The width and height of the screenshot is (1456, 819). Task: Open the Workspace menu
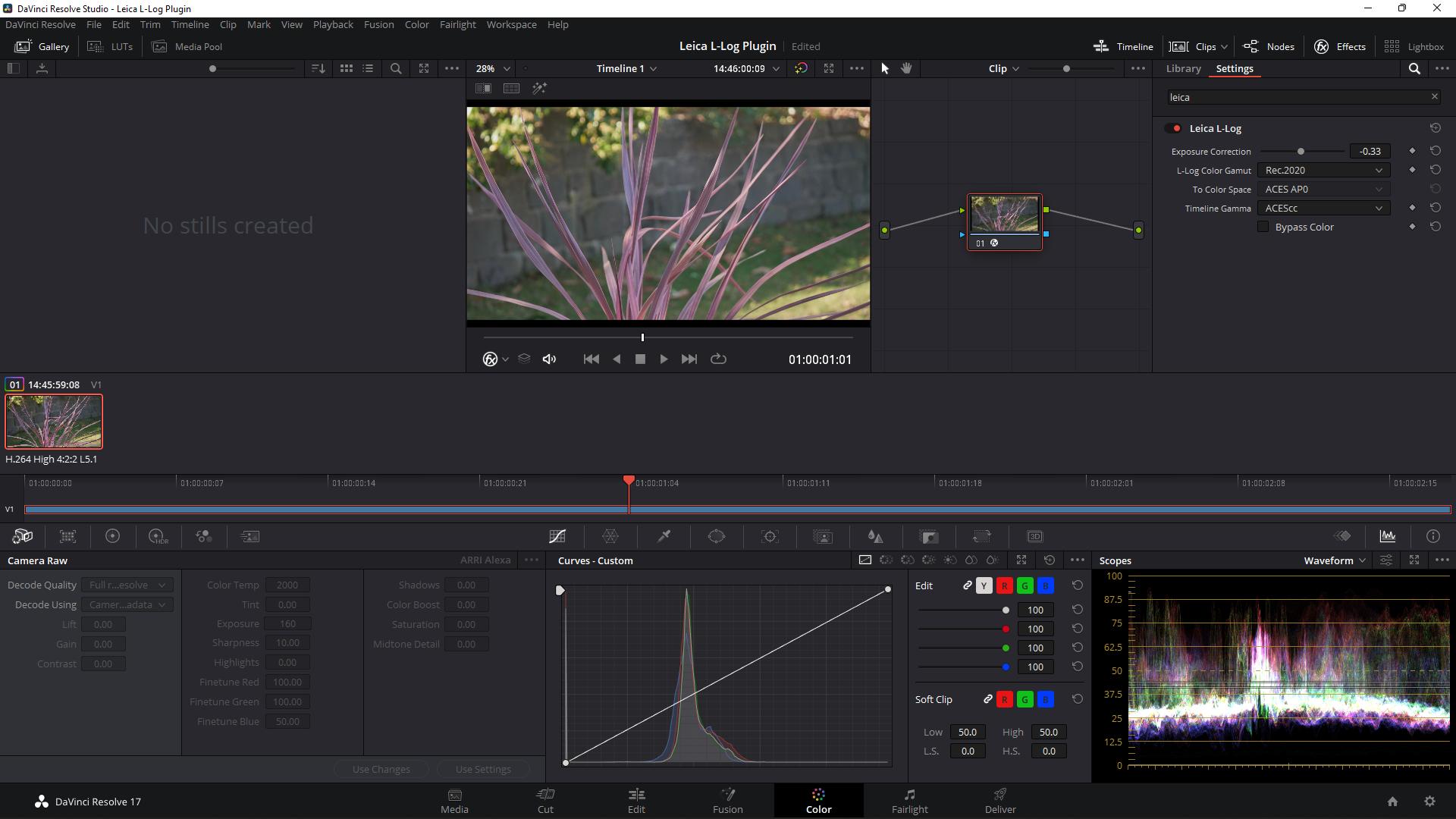[x=511, y=24]
